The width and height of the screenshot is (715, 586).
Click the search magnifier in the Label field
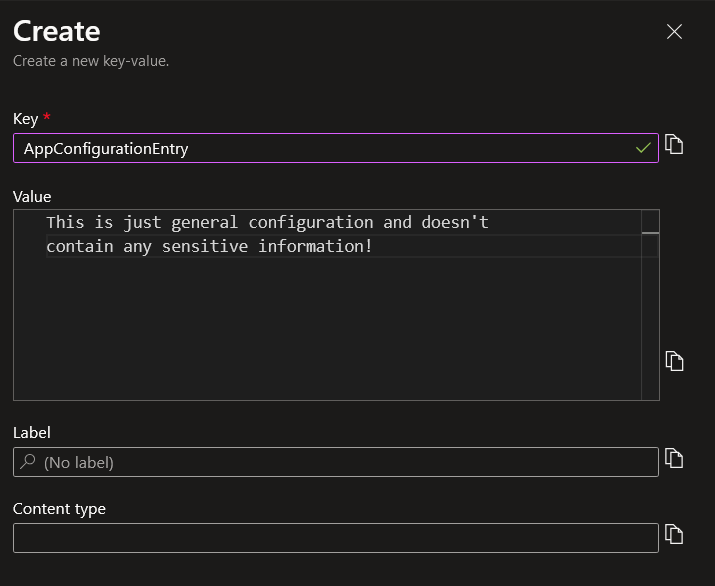click(x=28, y=462)
